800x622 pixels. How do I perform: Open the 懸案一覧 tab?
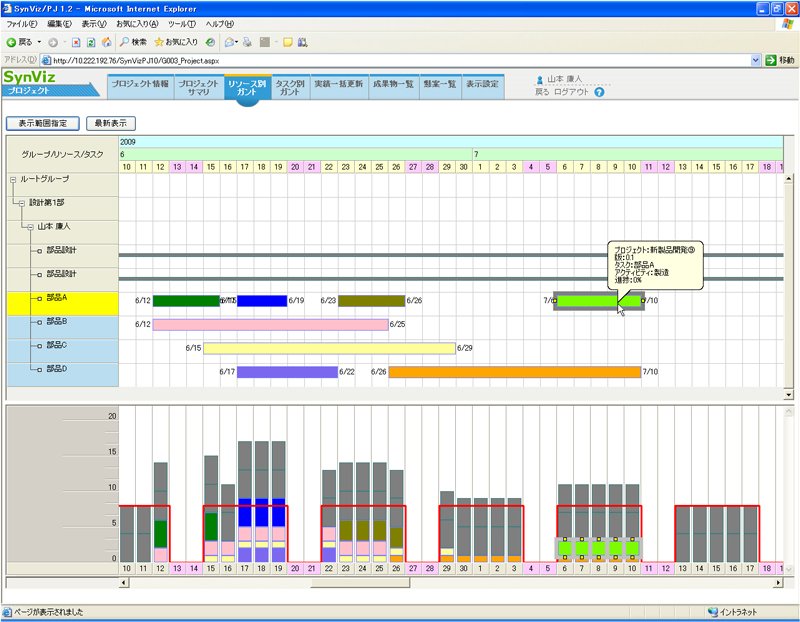coord(440,87)
